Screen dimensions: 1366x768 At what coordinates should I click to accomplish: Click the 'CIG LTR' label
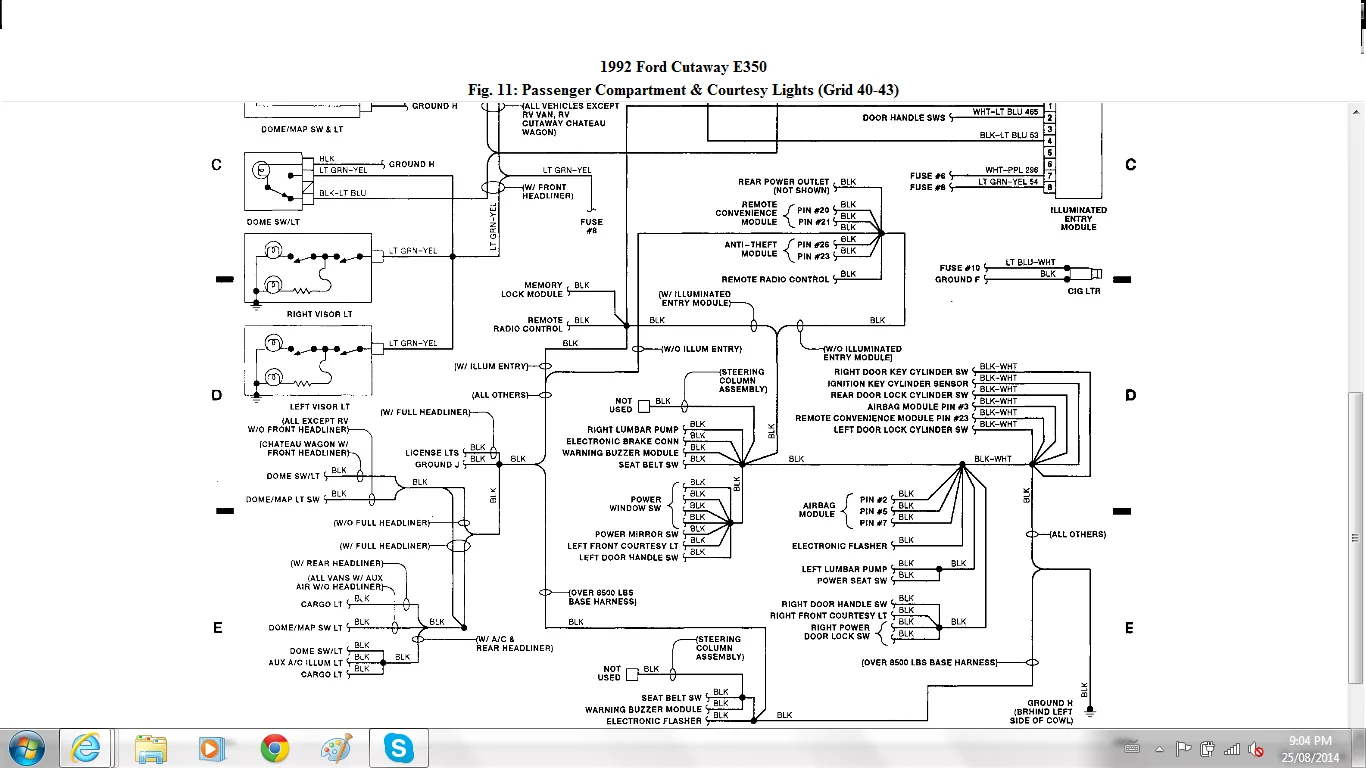pos(1083,291)
